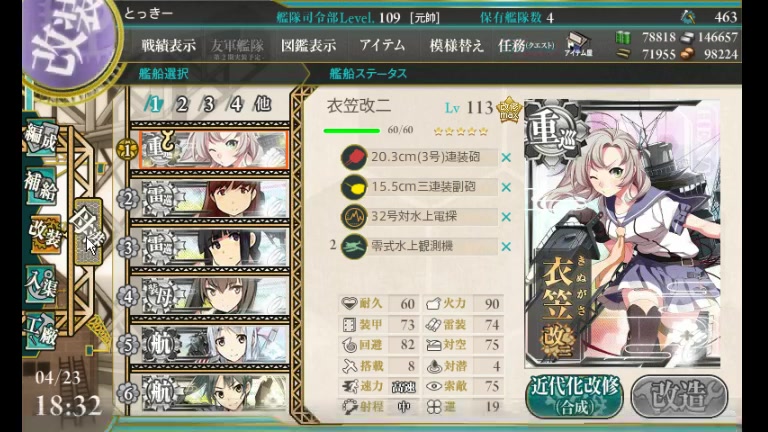
Task: Open the 入渠 repair dock sidebar icon
Action: [x=42, y=284]
